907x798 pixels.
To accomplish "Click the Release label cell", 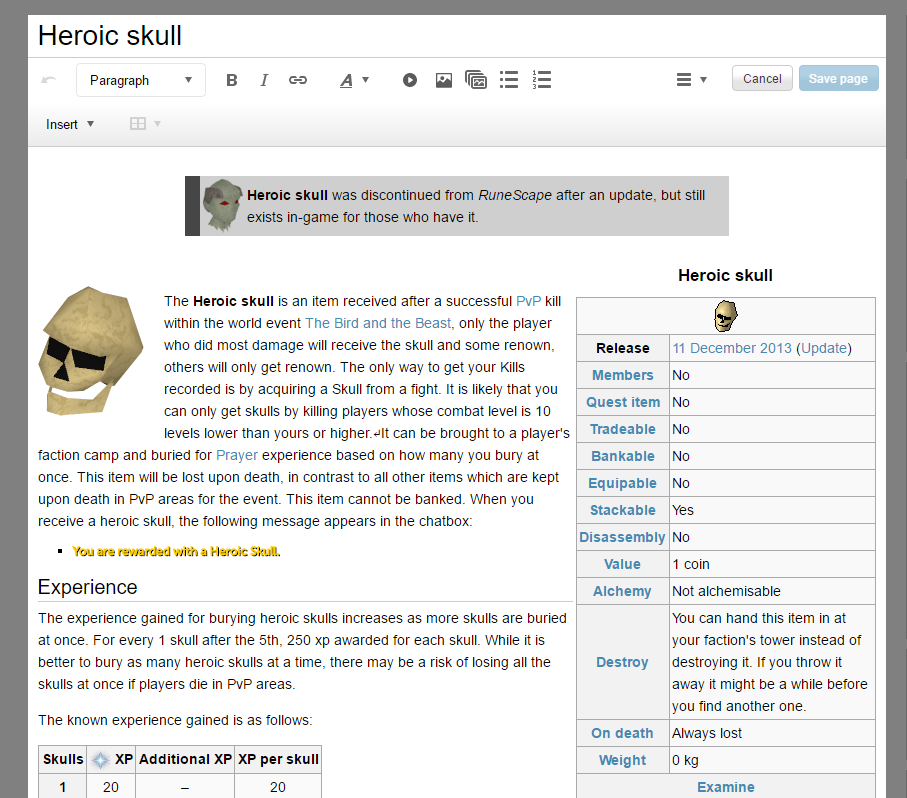I will 622,348.
